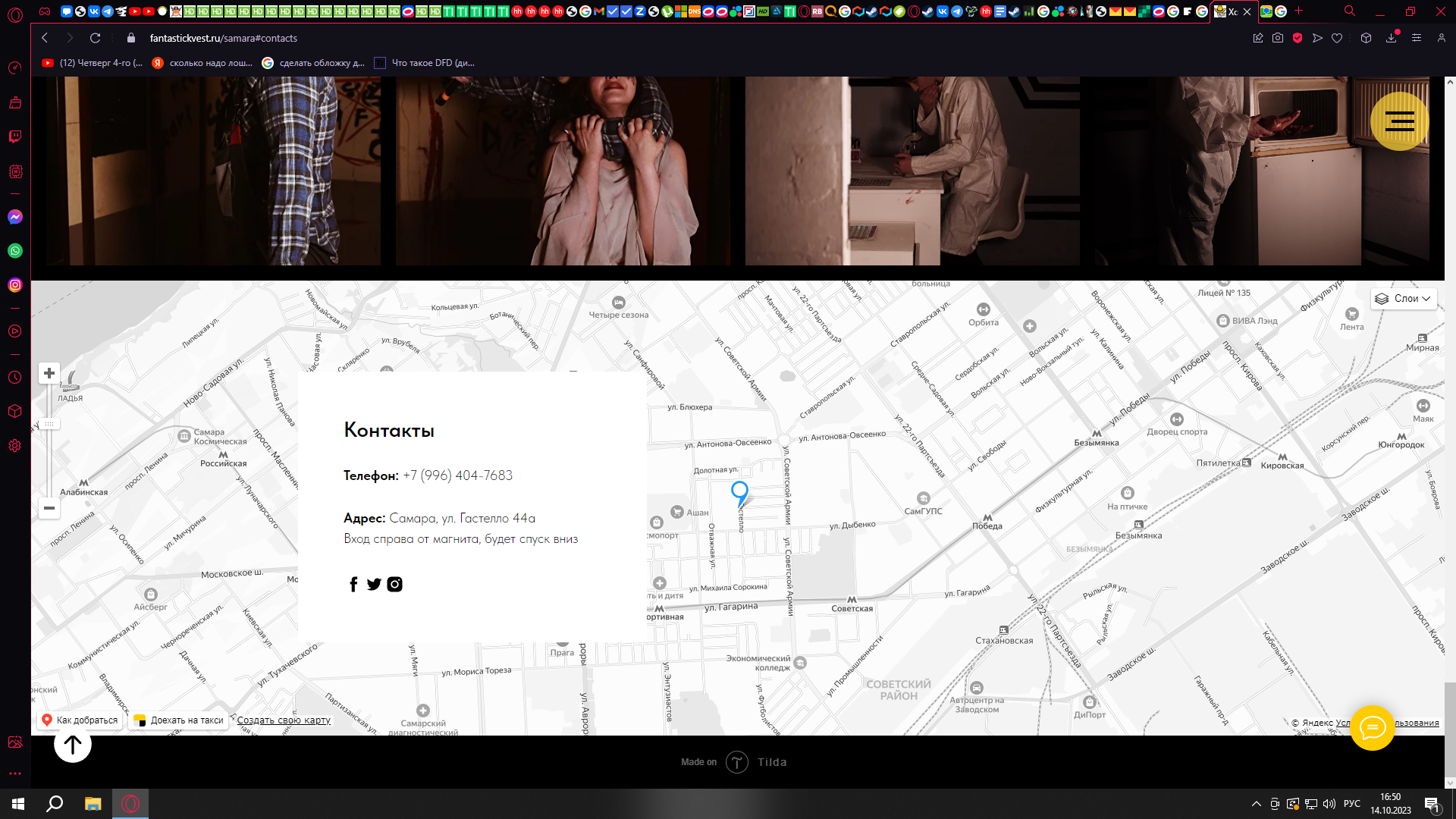Open the profile account icon
The width and height of the screenshot is (1456, 819).
click(x=1442, y=38)
